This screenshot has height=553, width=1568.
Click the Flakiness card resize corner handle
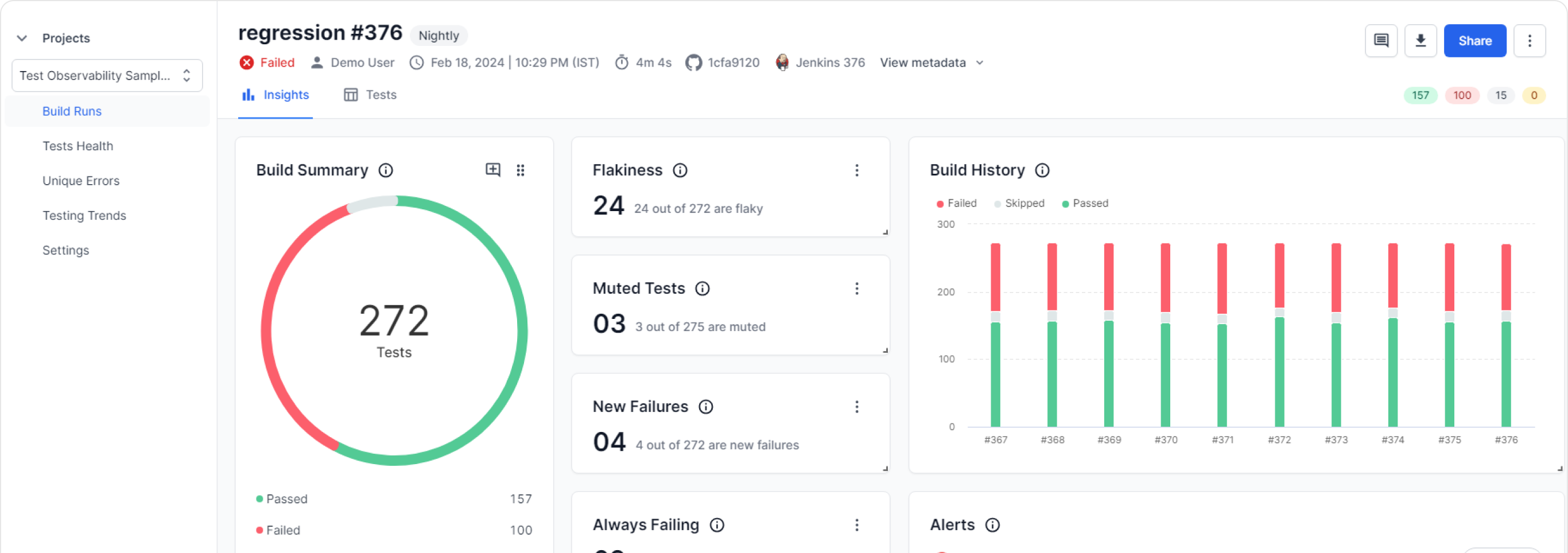(x=886, y=232)
